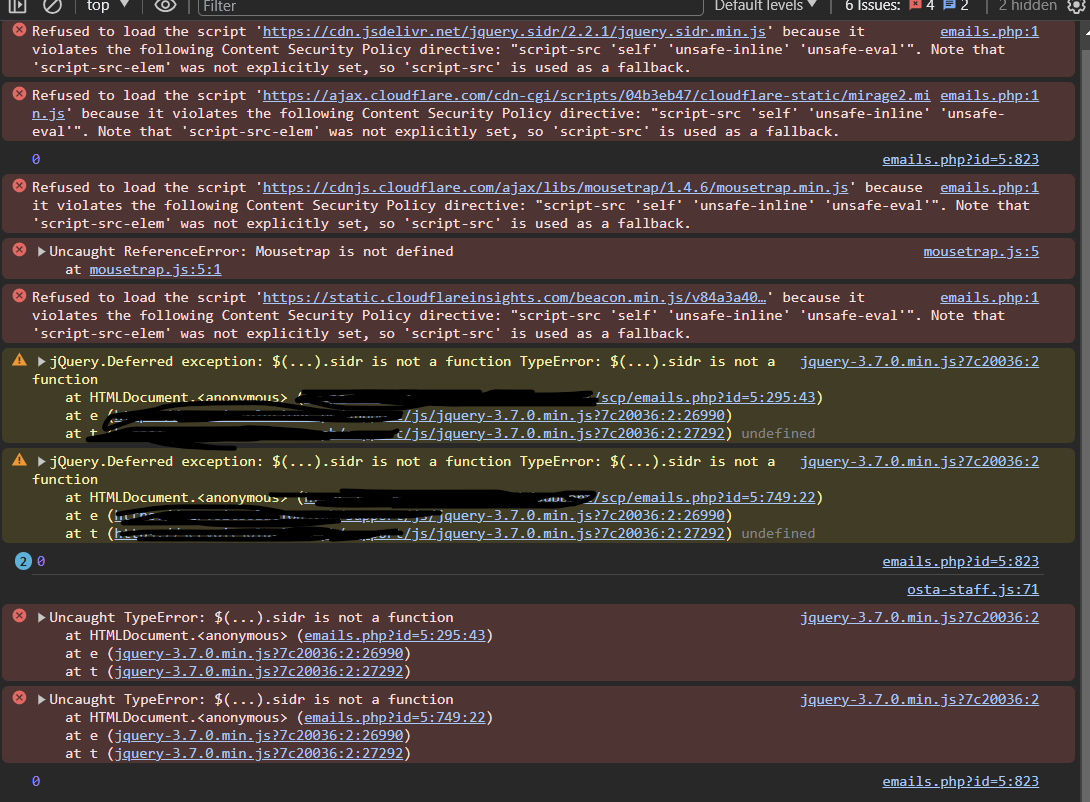Screen dimensions: 1090x802
Task: Clear the console output
Action: point(52,6)
